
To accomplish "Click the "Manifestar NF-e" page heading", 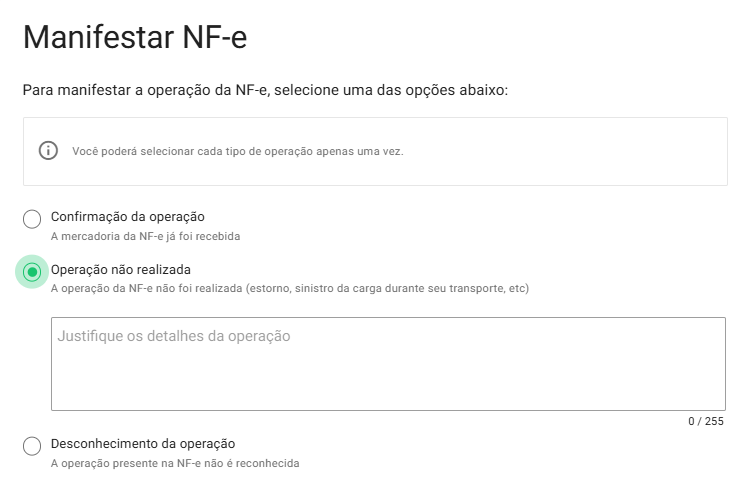I will point(135,38).
